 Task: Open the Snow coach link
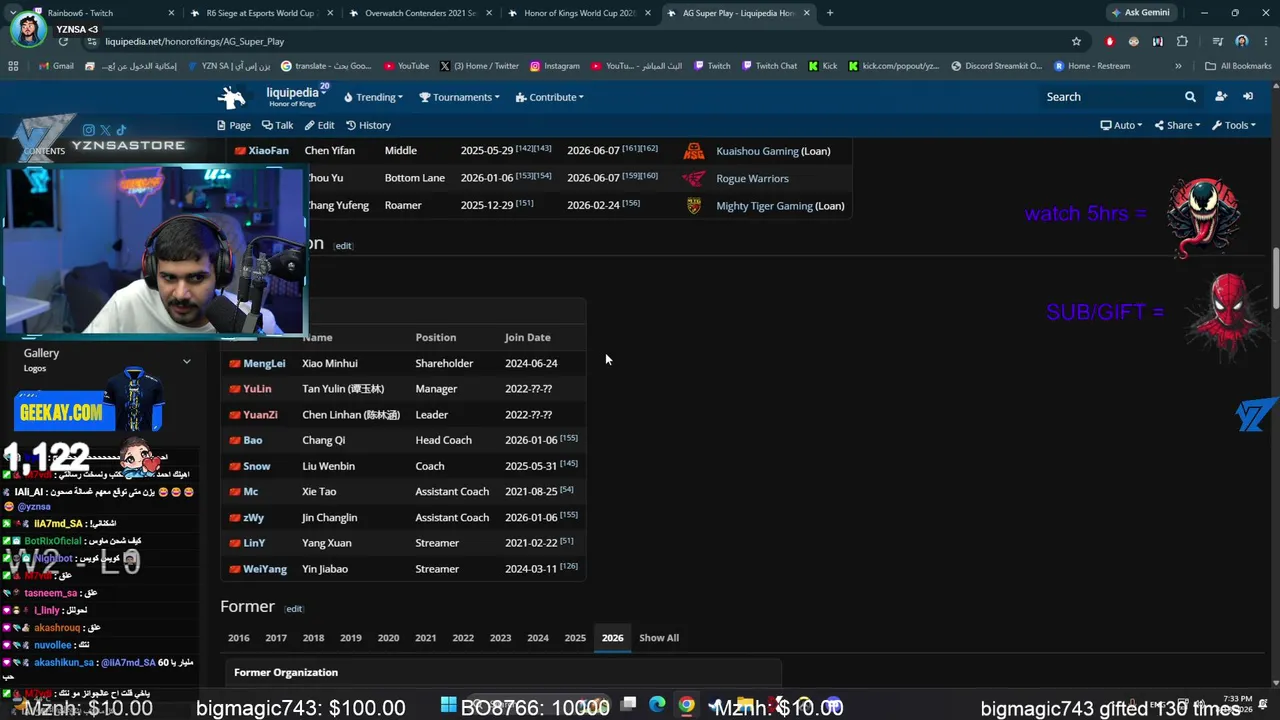[257, 466]
